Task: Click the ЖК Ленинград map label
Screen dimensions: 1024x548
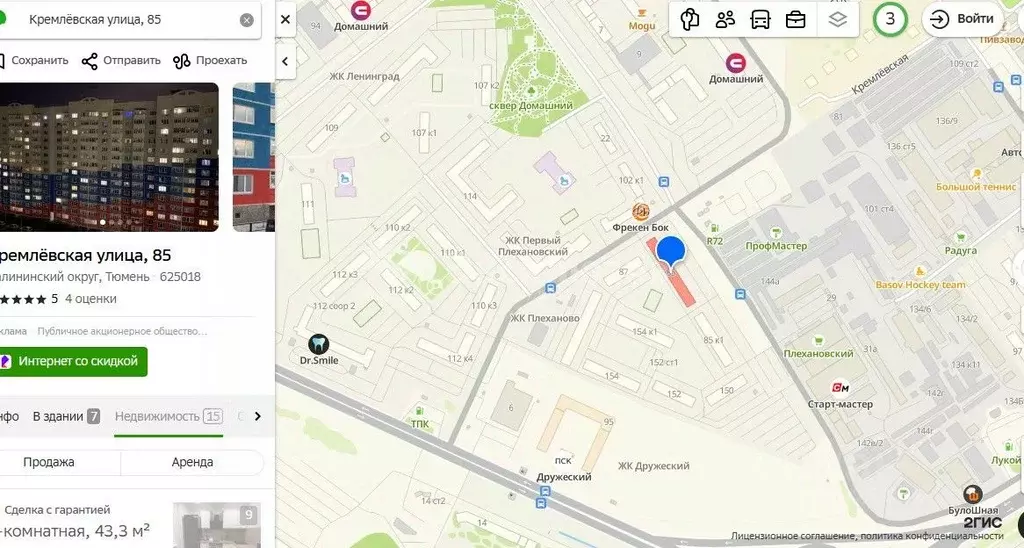Action: tap(364, 76)
